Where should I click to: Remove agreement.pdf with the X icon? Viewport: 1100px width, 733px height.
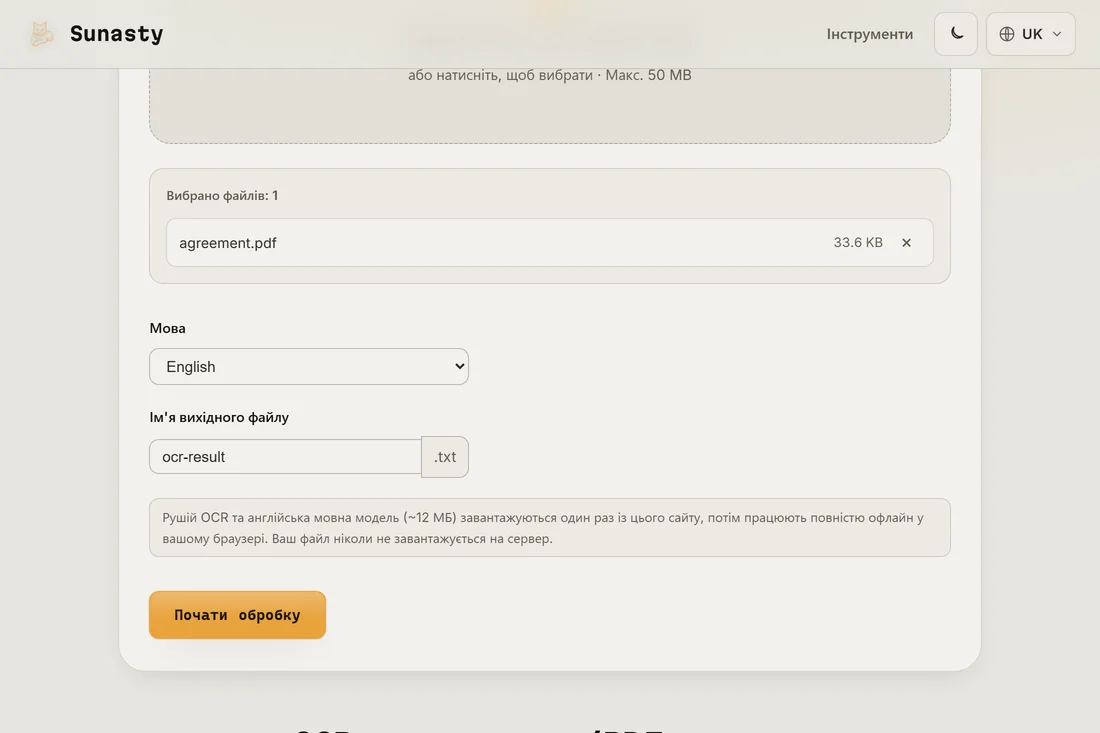(x=906, y=243)
